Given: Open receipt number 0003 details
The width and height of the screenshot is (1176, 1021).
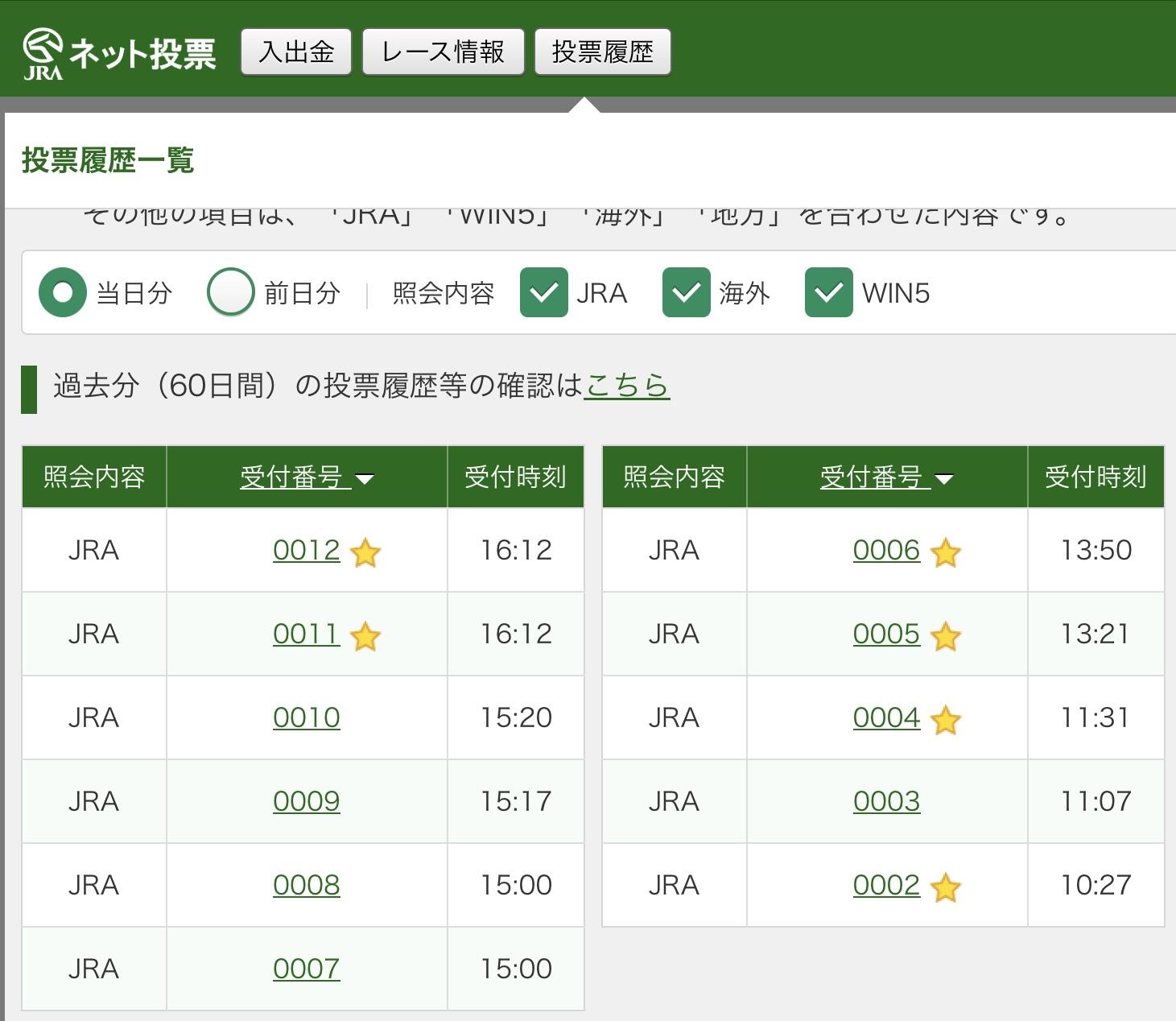Looking at the screenshot, I should click(886, 801).
